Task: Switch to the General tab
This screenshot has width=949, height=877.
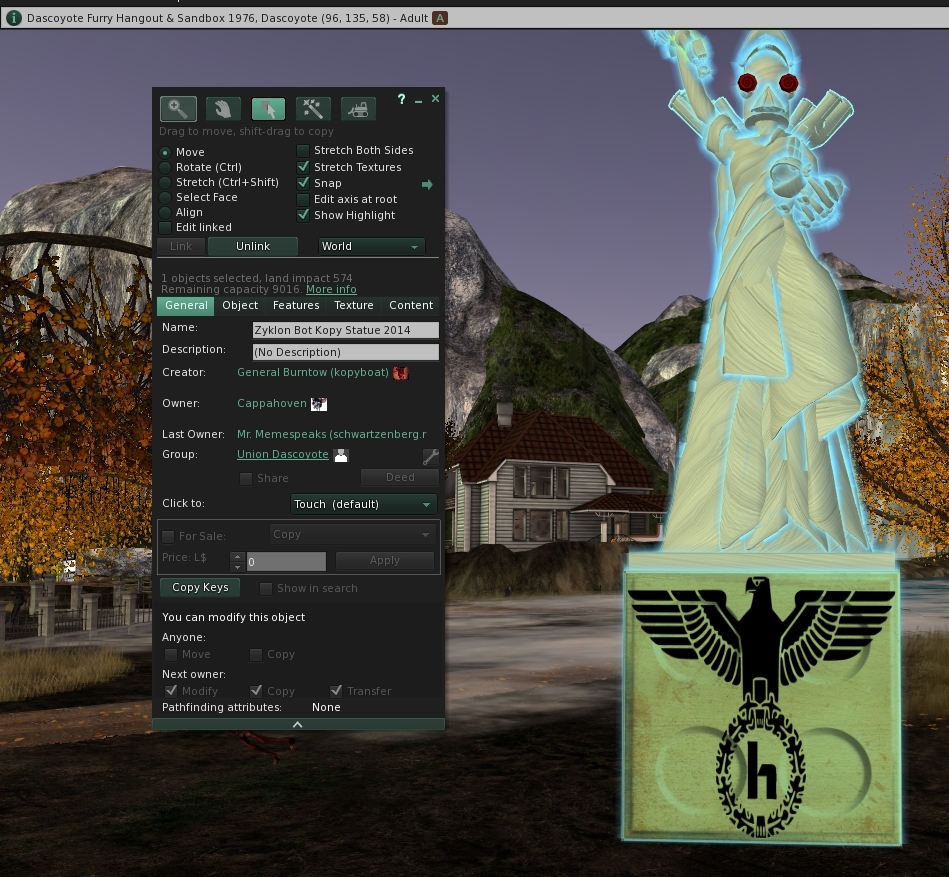Action: (x=186, y=306)
